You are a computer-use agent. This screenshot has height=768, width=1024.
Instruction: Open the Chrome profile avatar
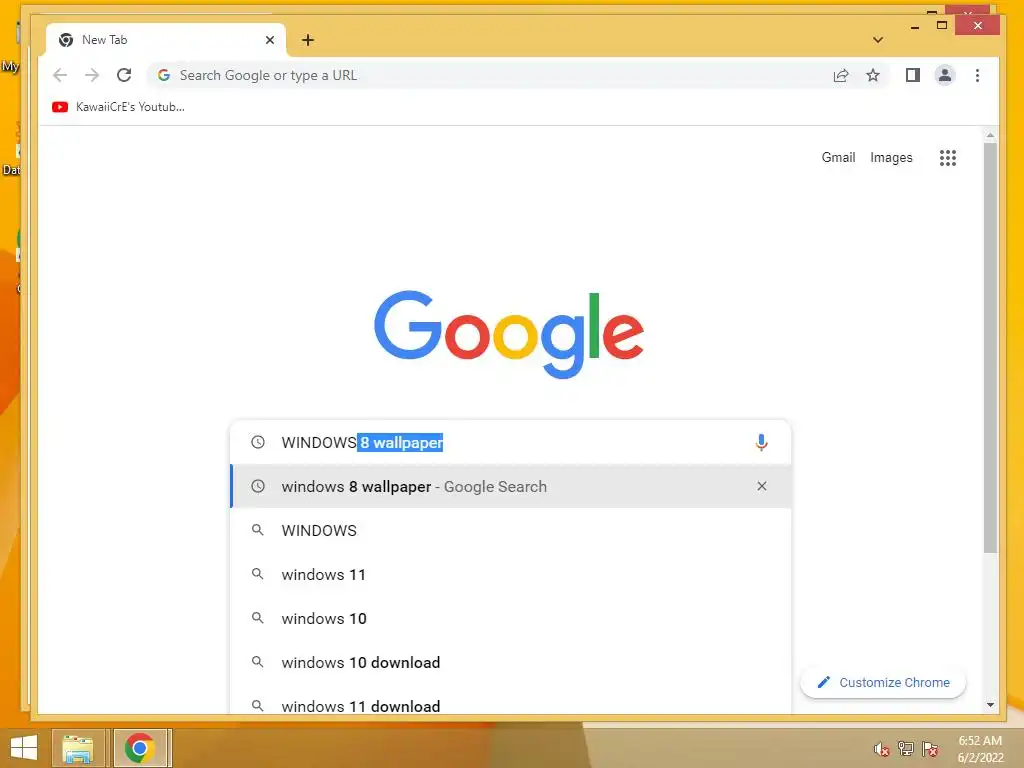(945, 75)
